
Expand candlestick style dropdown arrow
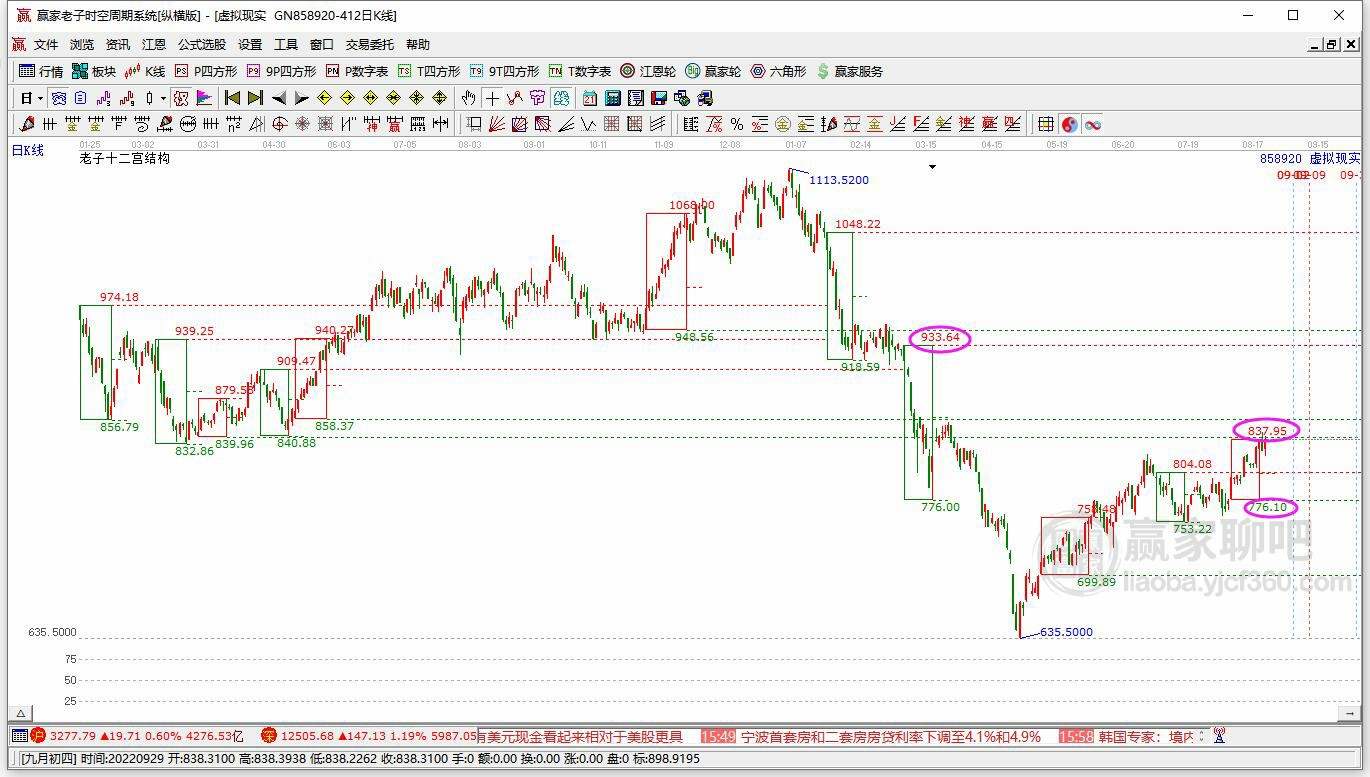pyautogui.click(x=163, y=98)
